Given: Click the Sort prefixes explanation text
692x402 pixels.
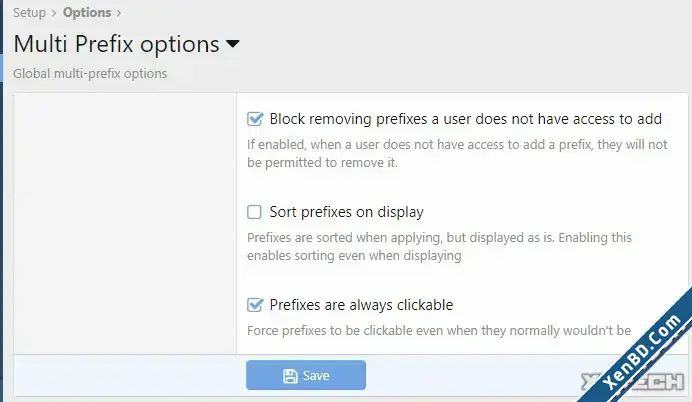Looking at the screenshot, I should point(440,247).
